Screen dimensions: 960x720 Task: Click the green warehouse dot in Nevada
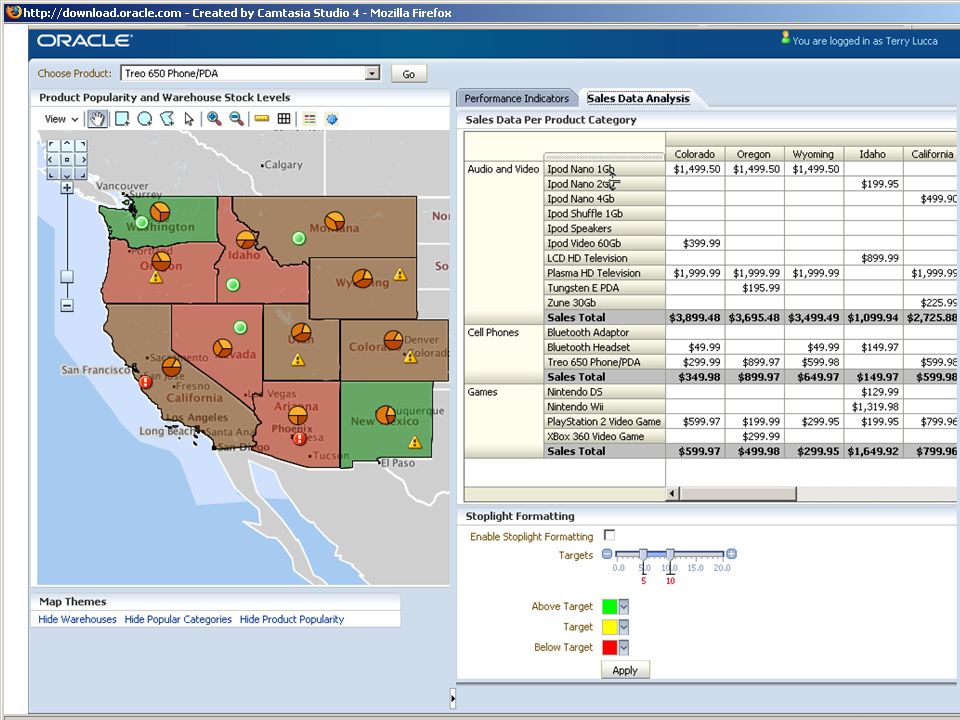click(241, 328)
